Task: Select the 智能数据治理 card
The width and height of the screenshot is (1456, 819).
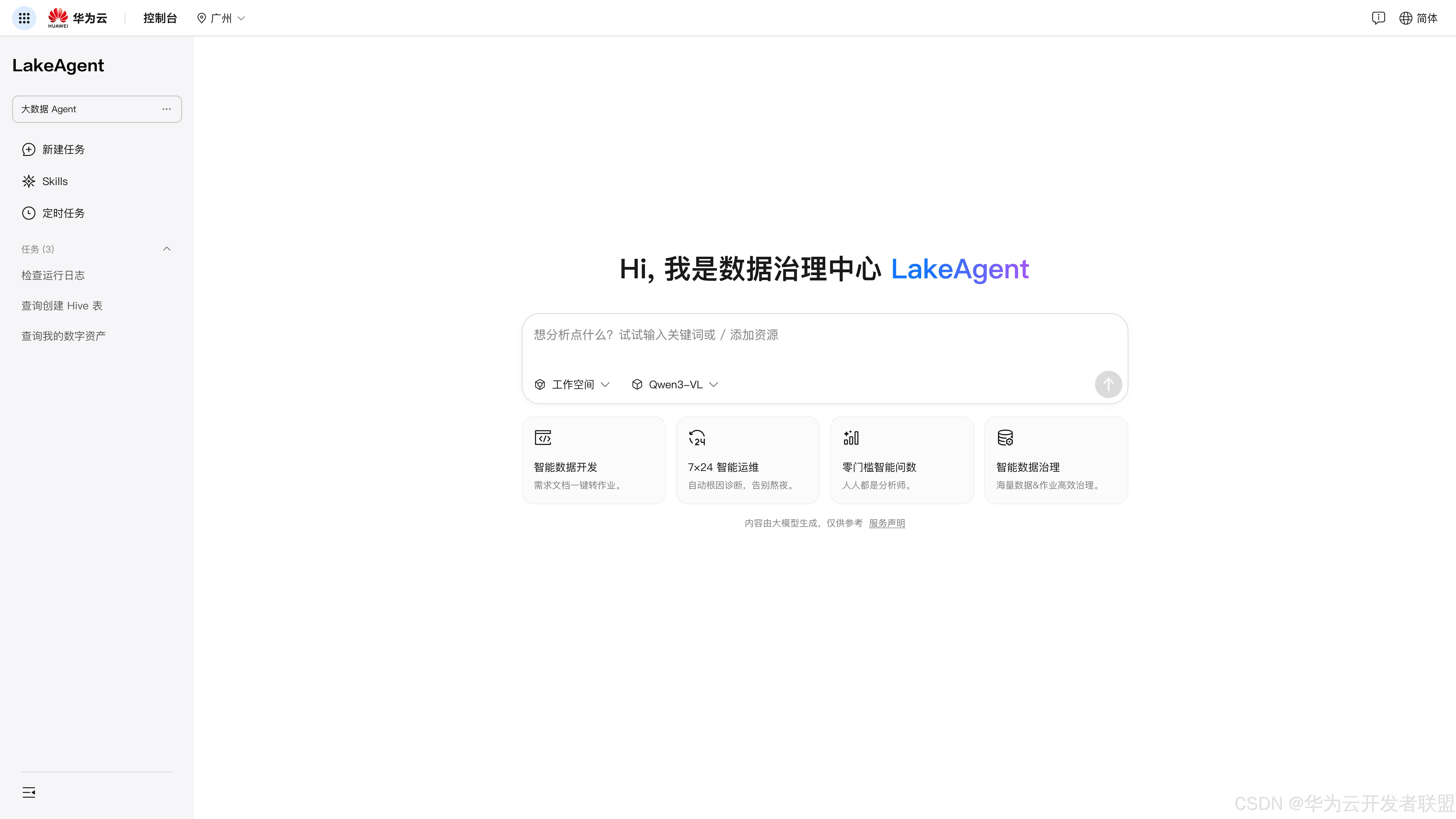Action: point(1056,460)
